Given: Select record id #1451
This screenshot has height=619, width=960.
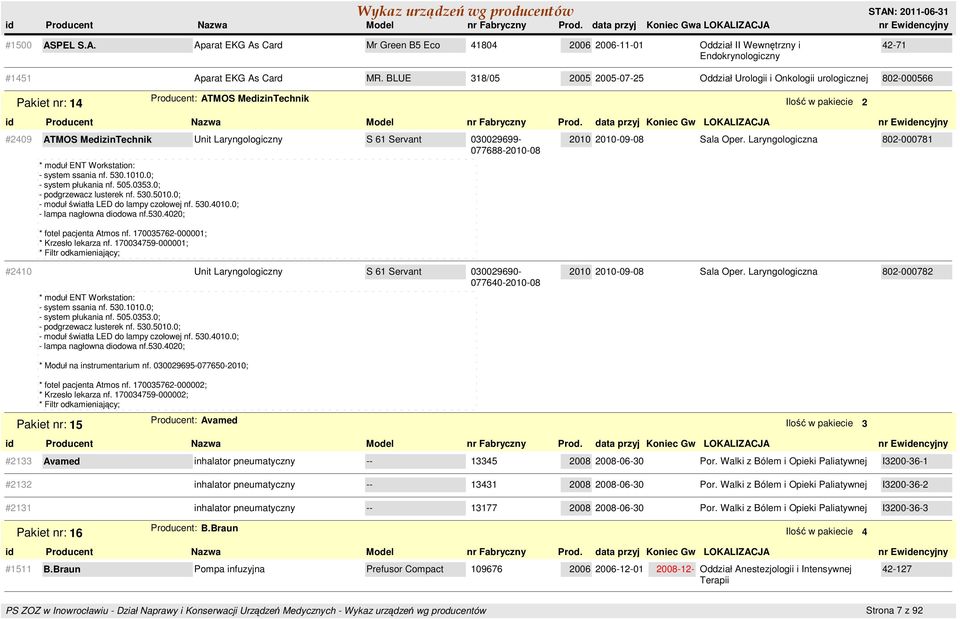Looking at the screenshot, I should point(18,78).
